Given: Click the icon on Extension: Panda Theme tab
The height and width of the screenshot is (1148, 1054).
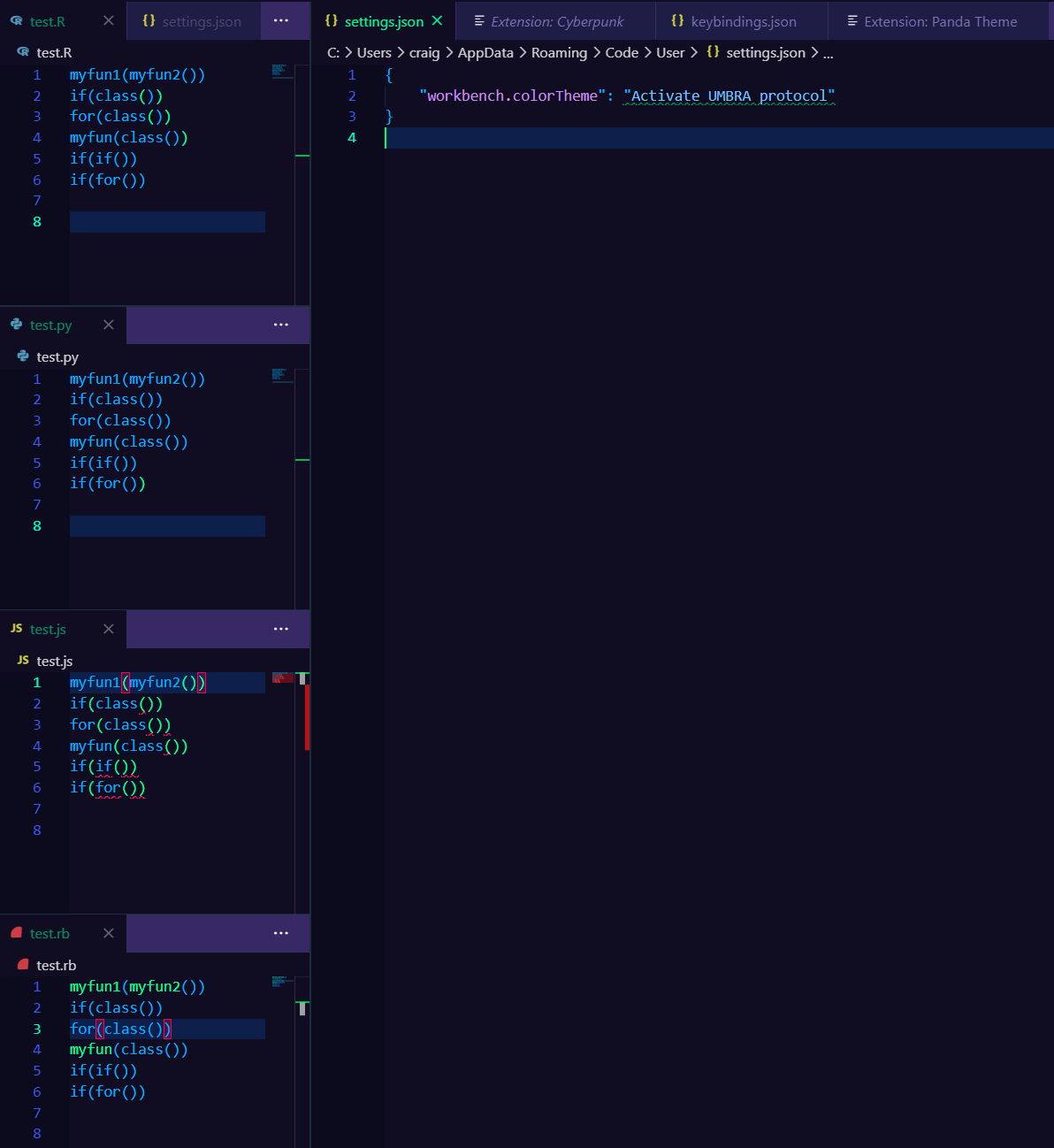Looking at the screenshot, I should point(852,20).
